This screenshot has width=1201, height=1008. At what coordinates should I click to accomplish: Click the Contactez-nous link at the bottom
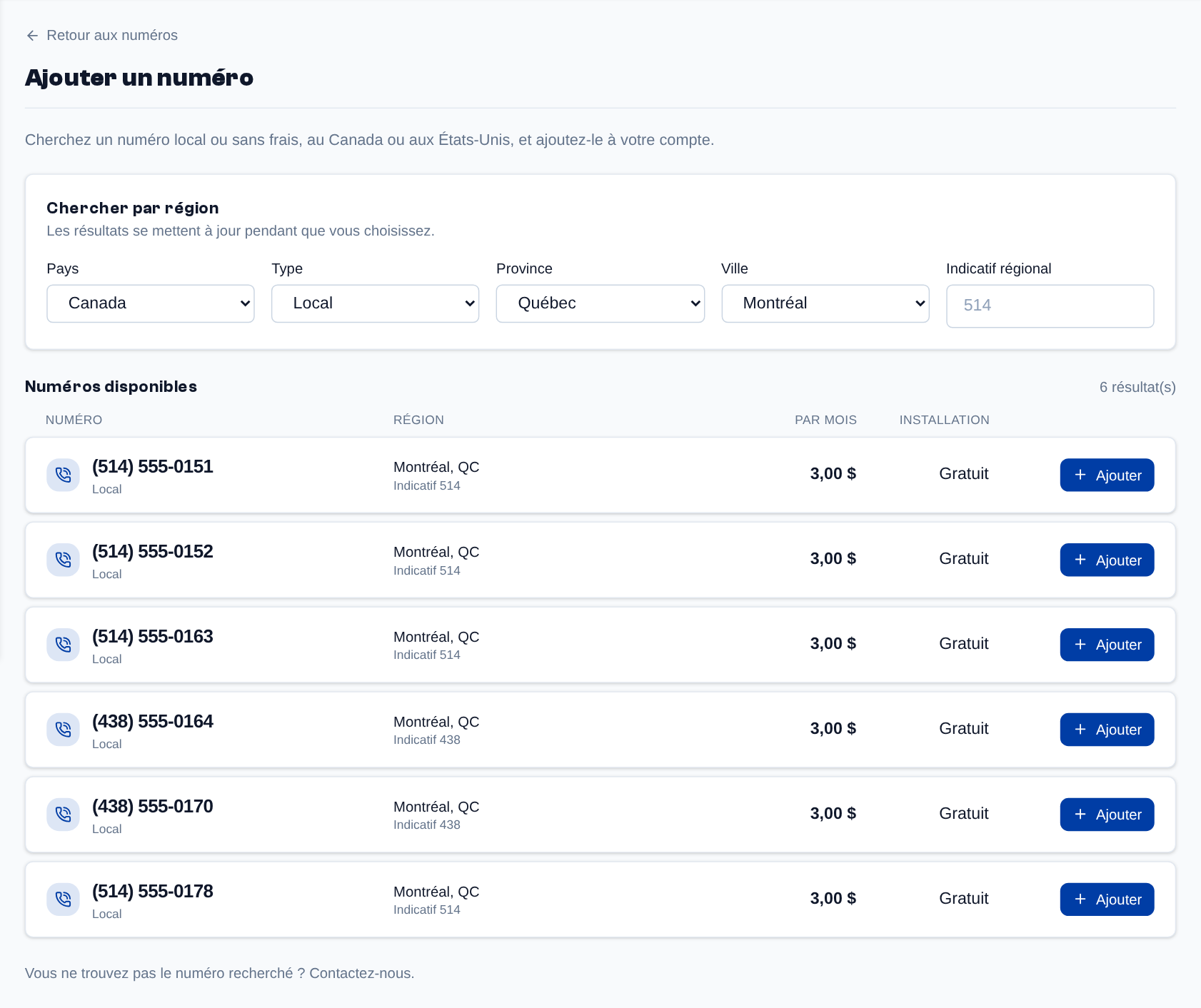(x=361, y=973)
